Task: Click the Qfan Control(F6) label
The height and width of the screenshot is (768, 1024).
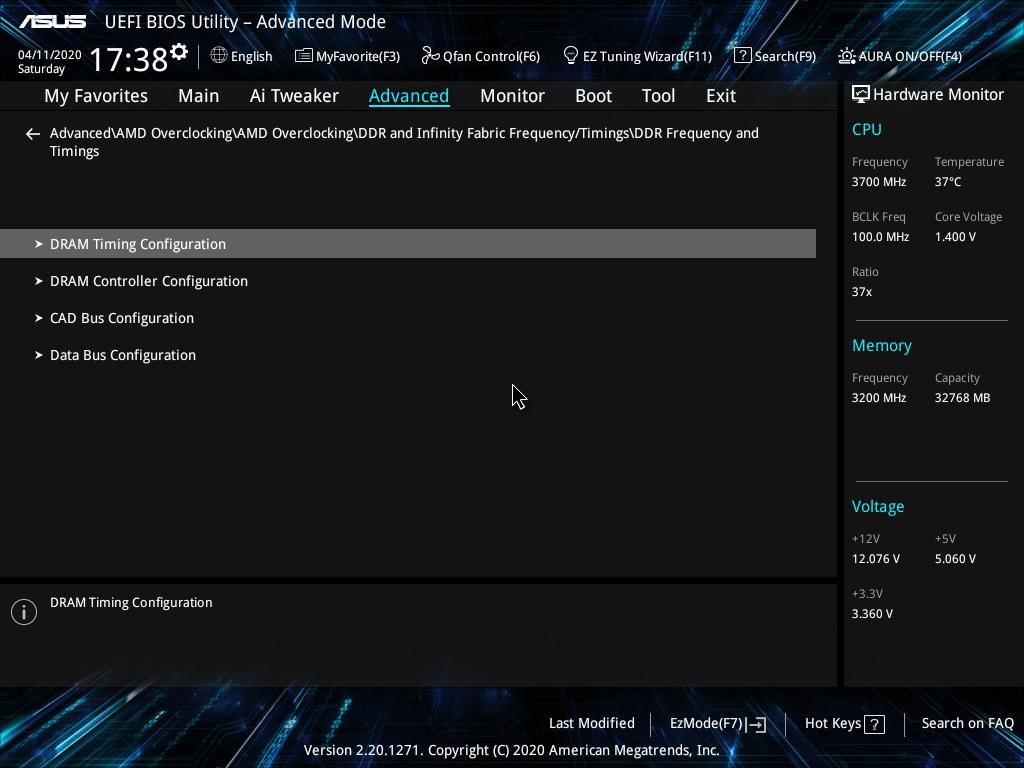Action: (491, 57)
